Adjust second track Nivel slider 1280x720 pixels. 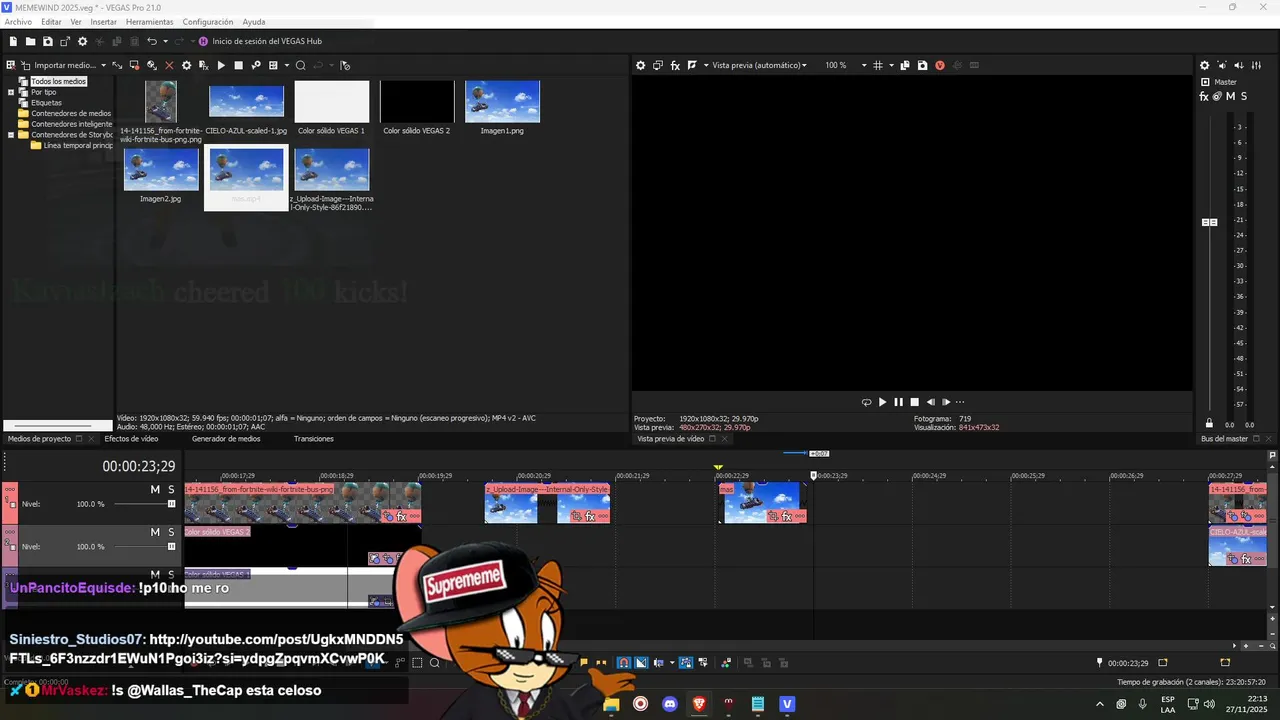[x=171, y=547]
